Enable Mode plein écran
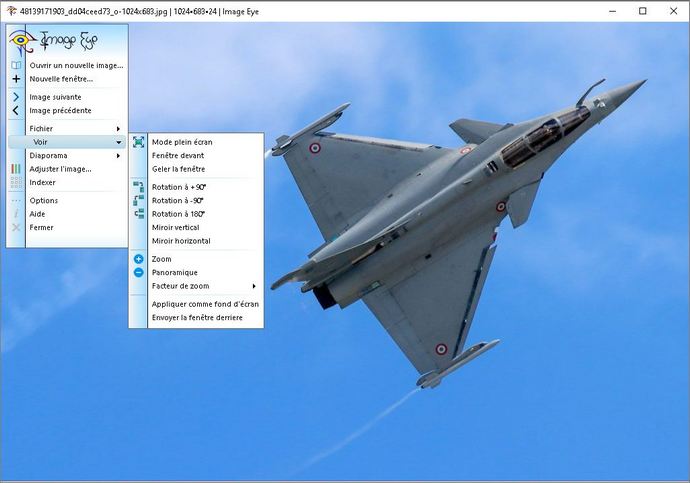This screenshot has height=483, width=690. point(182,142)
